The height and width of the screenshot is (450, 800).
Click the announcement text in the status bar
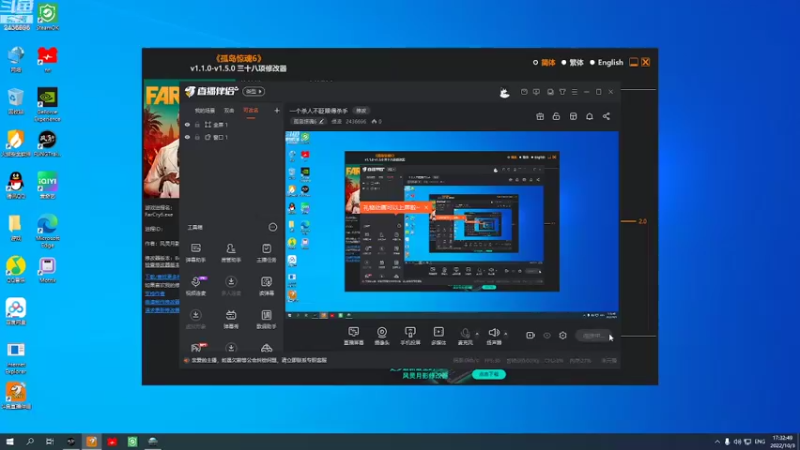click(x=259, y=360)
